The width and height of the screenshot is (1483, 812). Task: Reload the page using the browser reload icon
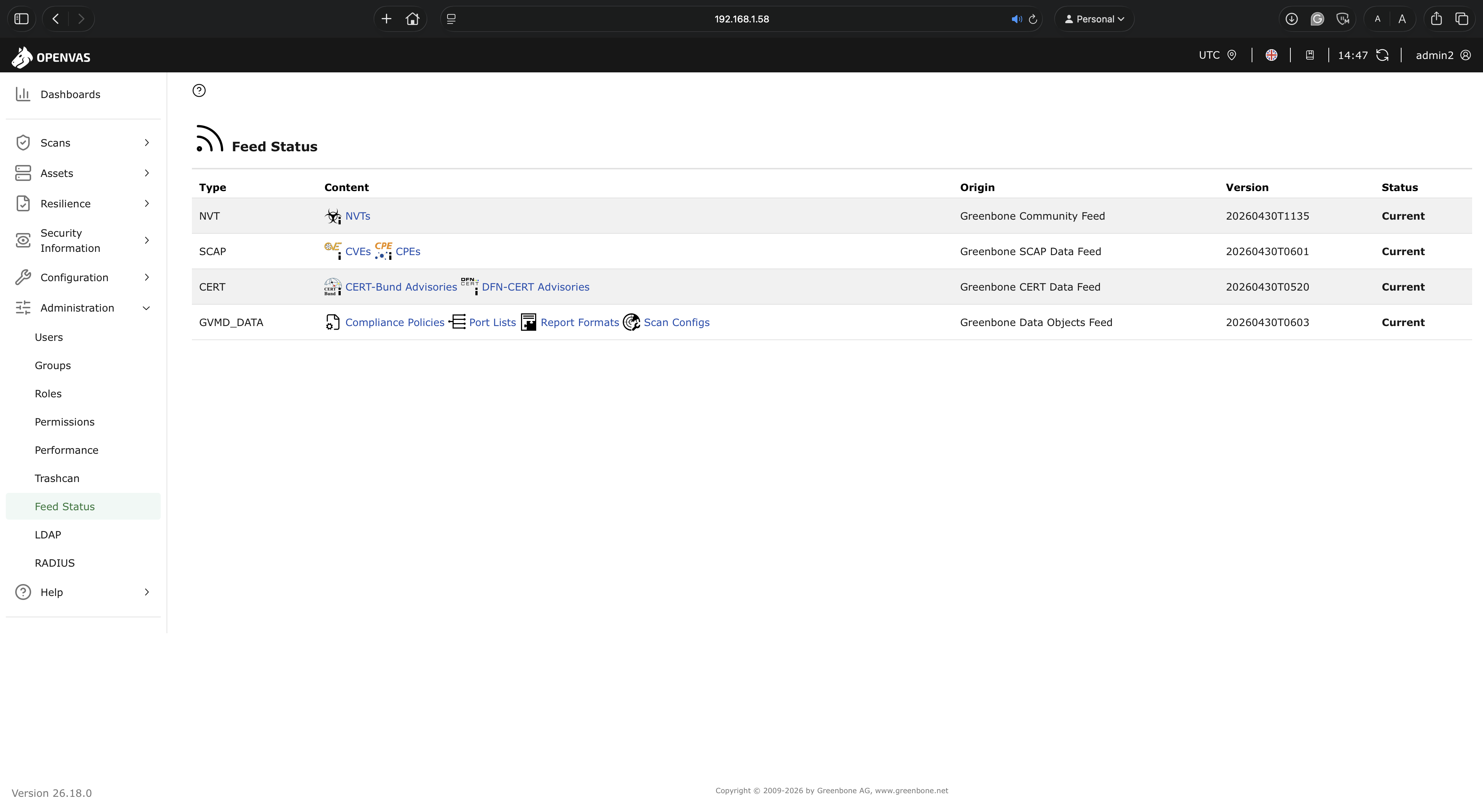(1033, 19)
